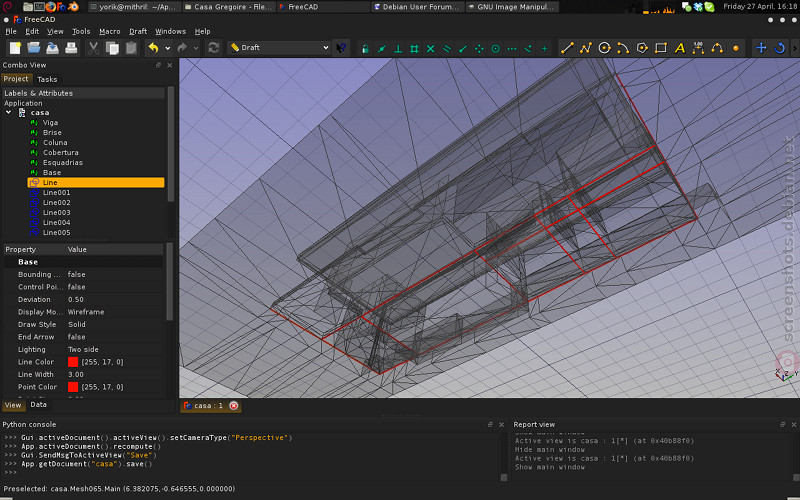Image resolution: width=800 pixels, height=500 pixels.
Task: Select the Draft Circle tool
Action: (x=604, y=48)
